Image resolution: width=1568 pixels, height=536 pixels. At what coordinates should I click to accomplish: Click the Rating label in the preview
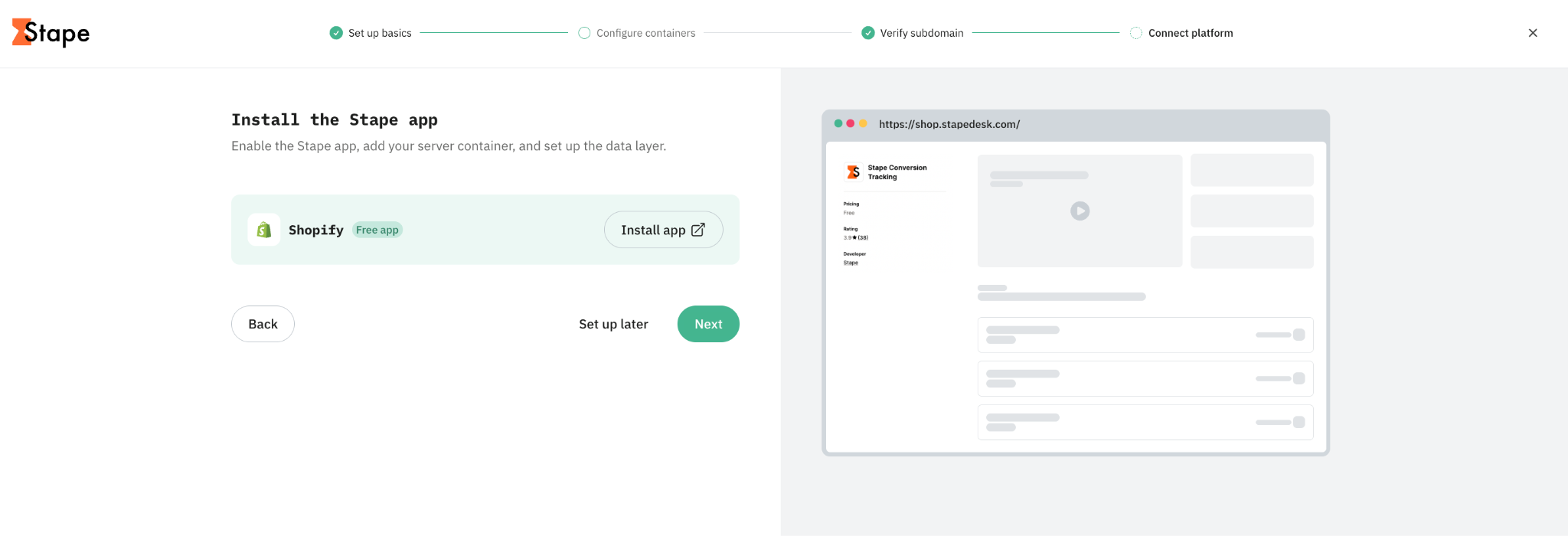(x=851, y=229)
